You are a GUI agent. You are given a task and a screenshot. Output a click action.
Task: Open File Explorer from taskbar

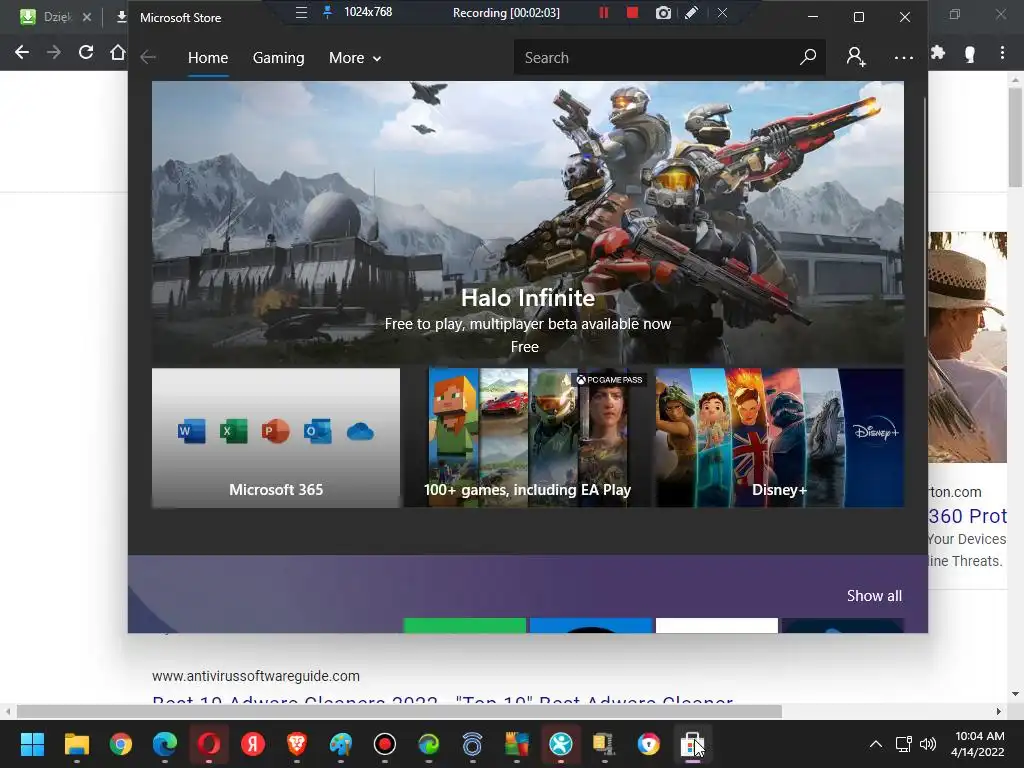pos(76,744)
